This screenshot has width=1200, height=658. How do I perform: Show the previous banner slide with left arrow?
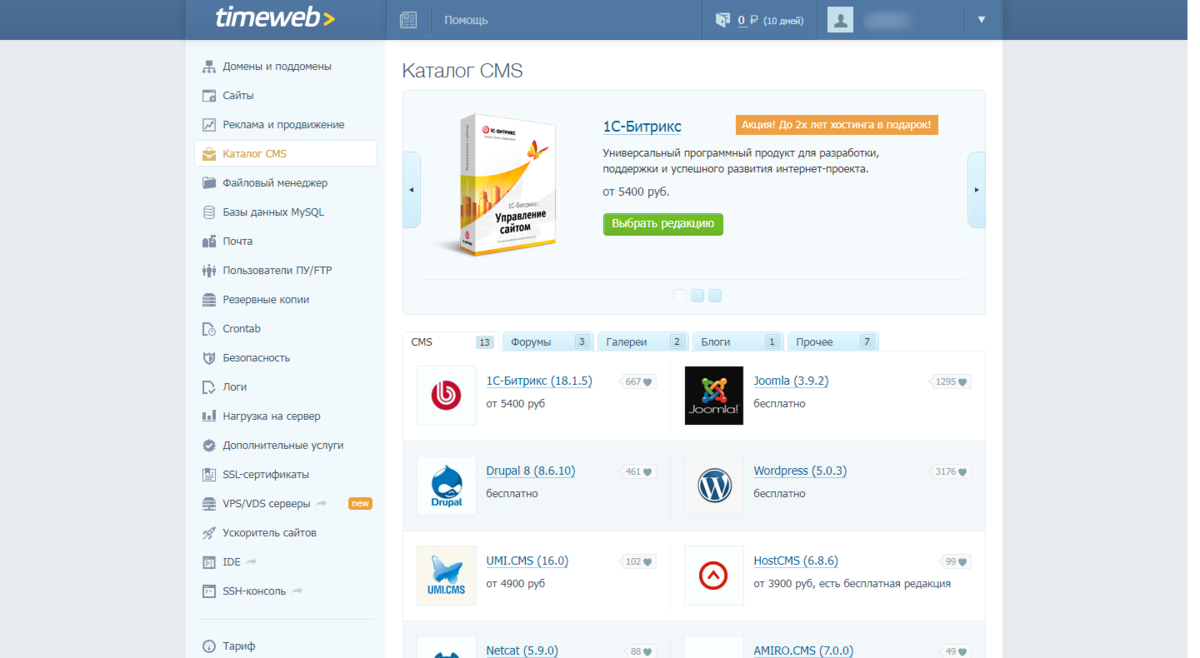tap(411, 190)
